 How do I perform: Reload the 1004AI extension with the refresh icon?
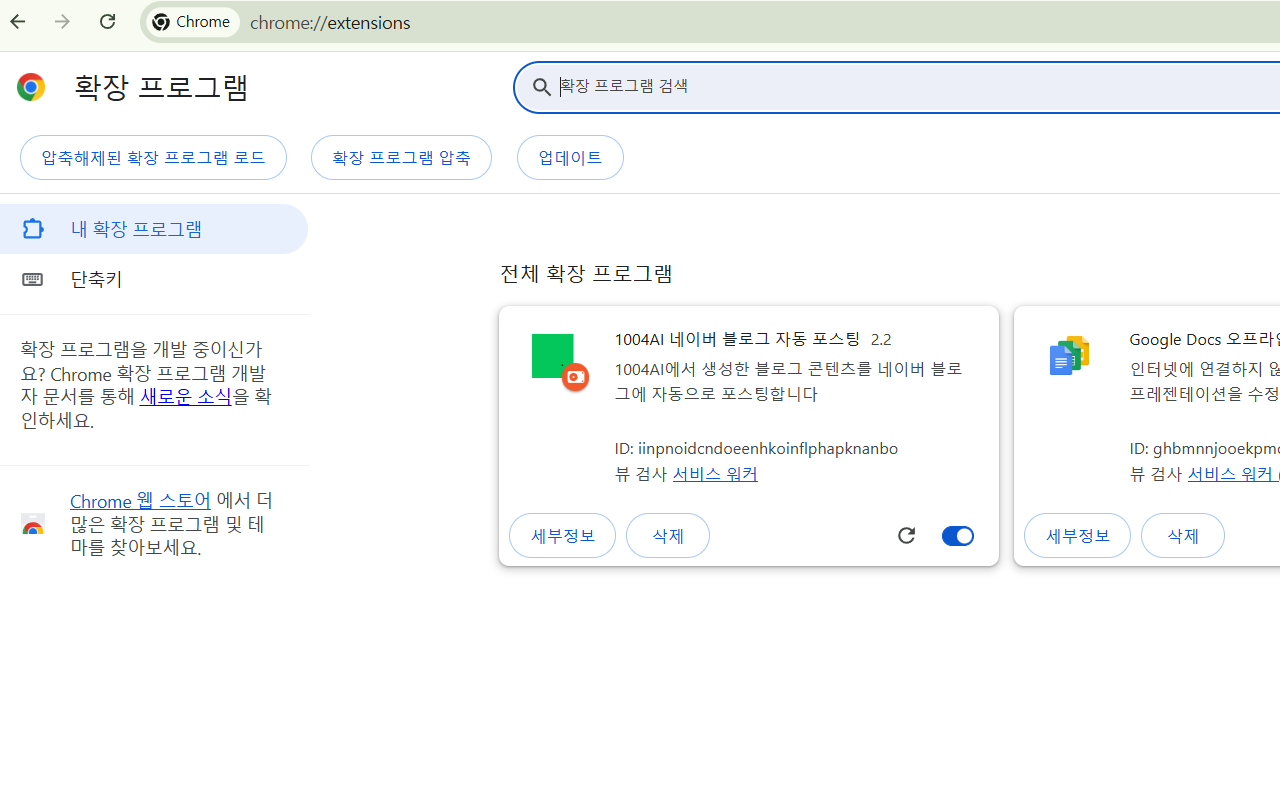(x=906, y=536)
